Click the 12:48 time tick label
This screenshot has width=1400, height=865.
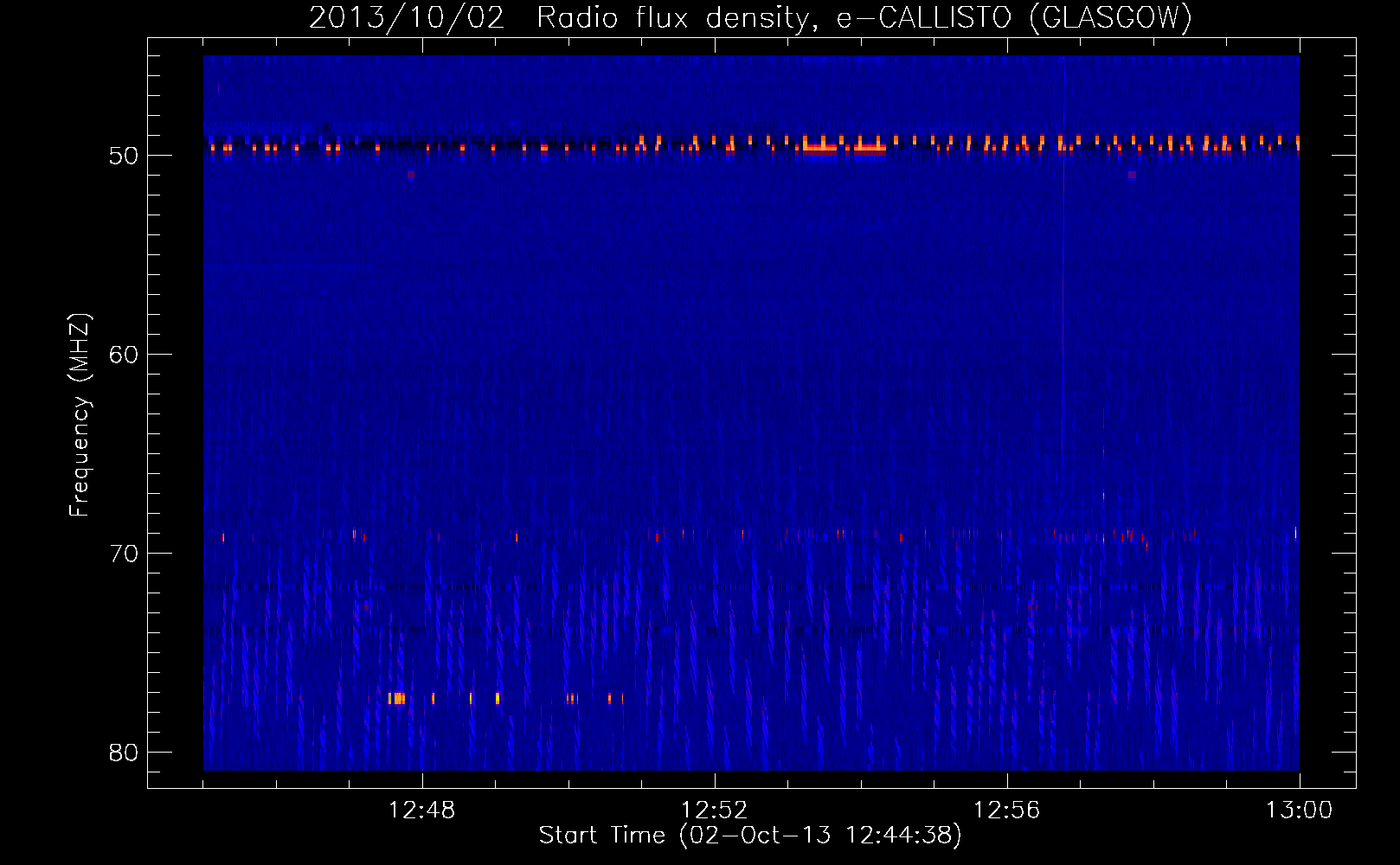[422, 811]
